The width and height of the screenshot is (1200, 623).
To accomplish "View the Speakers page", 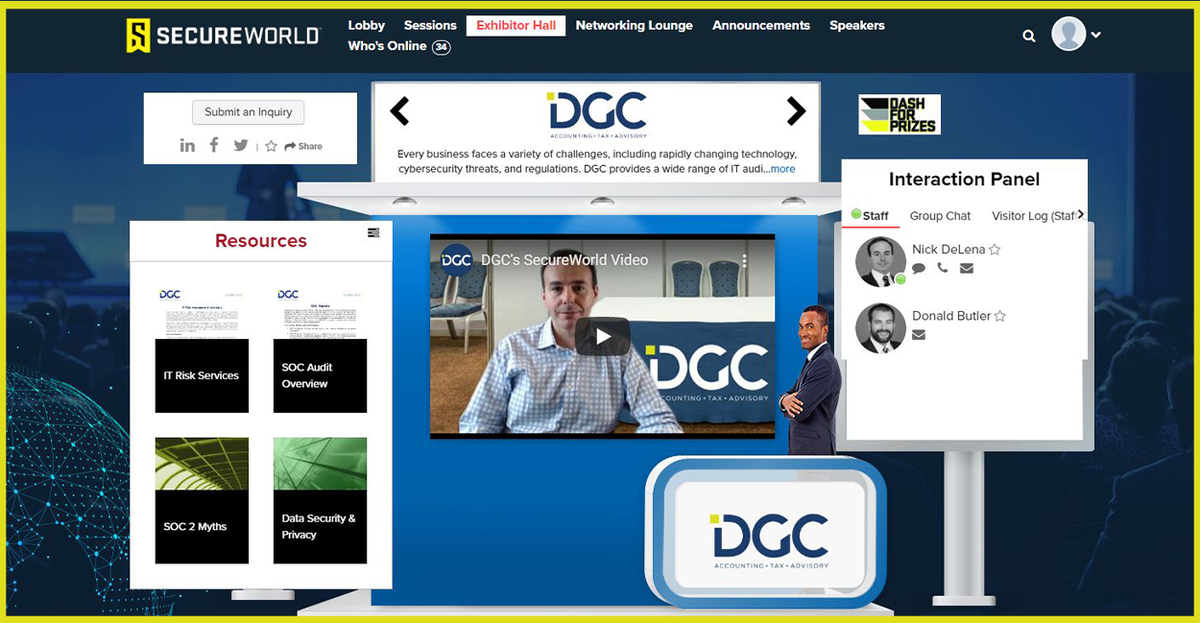I will pyautogui.click(x=857, y=25).
